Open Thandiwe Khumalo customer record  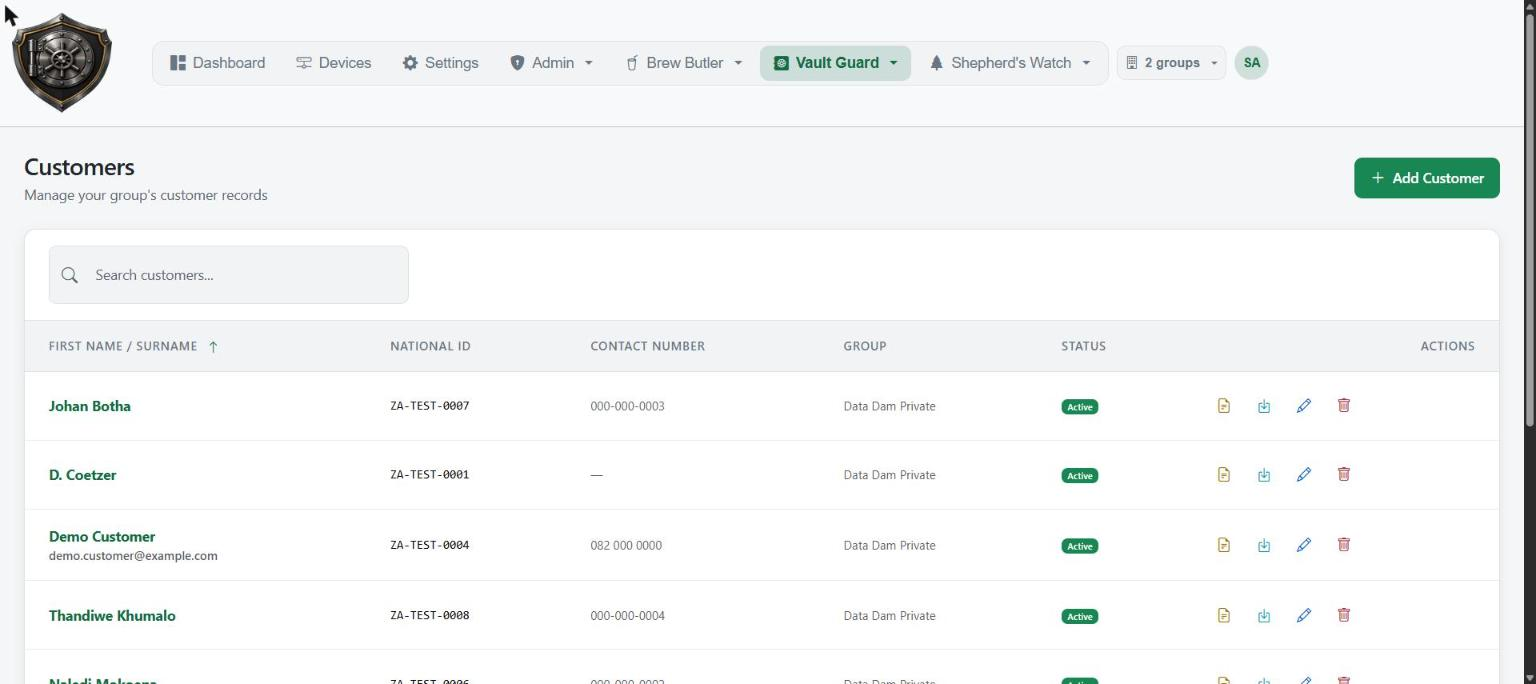tap(112, 616)
